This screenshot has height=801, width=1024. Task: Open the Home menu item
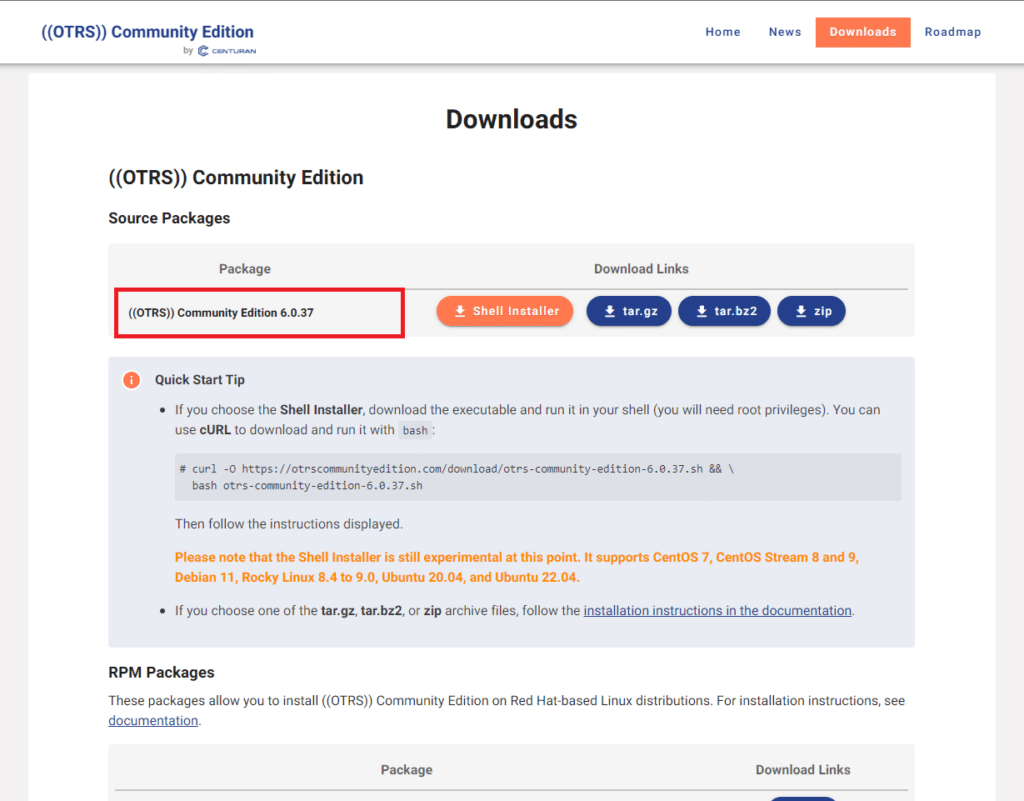pos(723,32)
